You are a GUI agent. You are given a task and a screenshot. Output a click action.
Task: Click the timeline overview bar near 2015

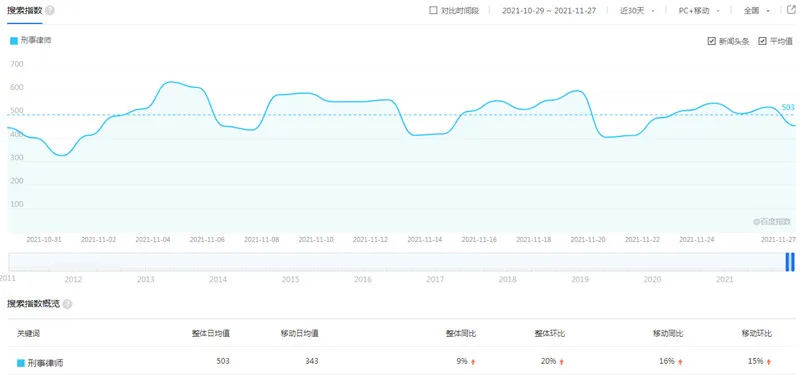(x=290, y=262)
